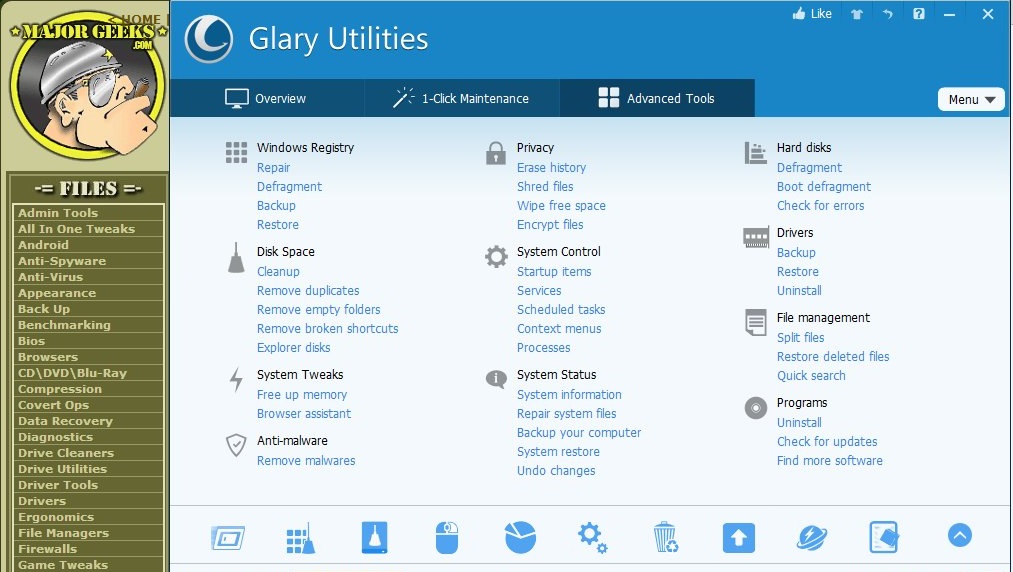Open Boot defragment under Hard disks
The height and width of the screenshot is (572, 1013).
pyautogui.click(x=824, y=186)
